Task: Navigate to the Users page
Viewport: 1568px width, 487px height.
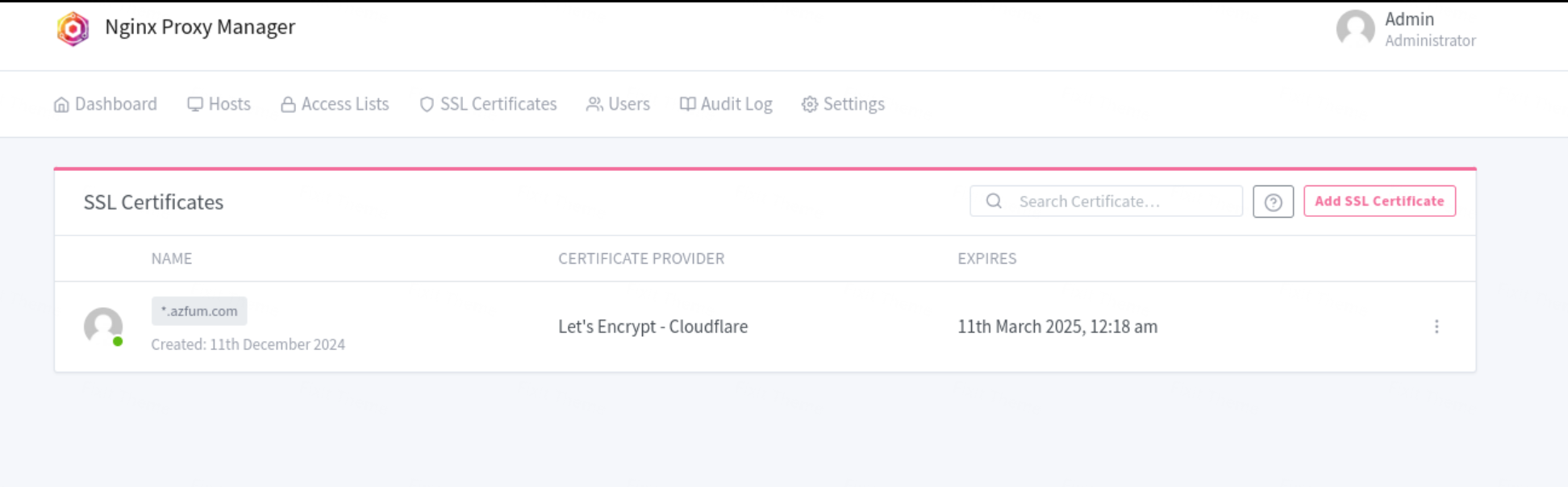Action: 618,104
